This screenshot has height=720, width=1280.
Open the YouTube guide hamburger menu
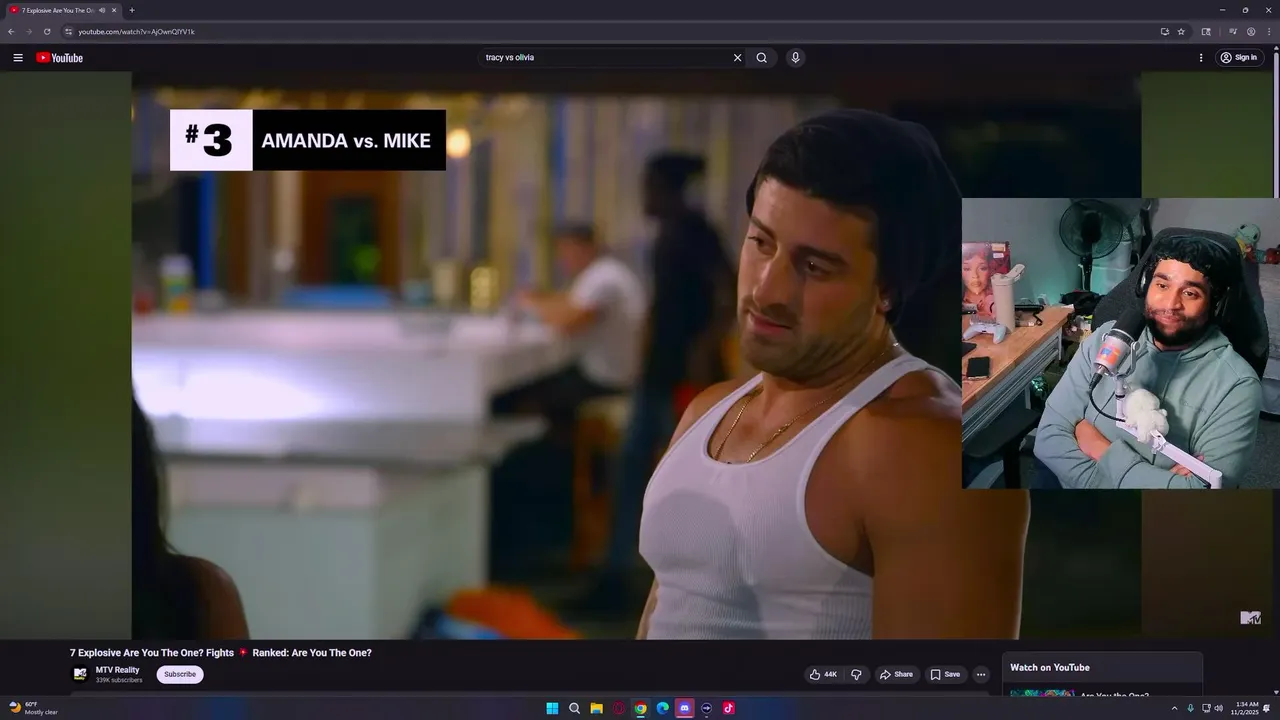point(18,58)
